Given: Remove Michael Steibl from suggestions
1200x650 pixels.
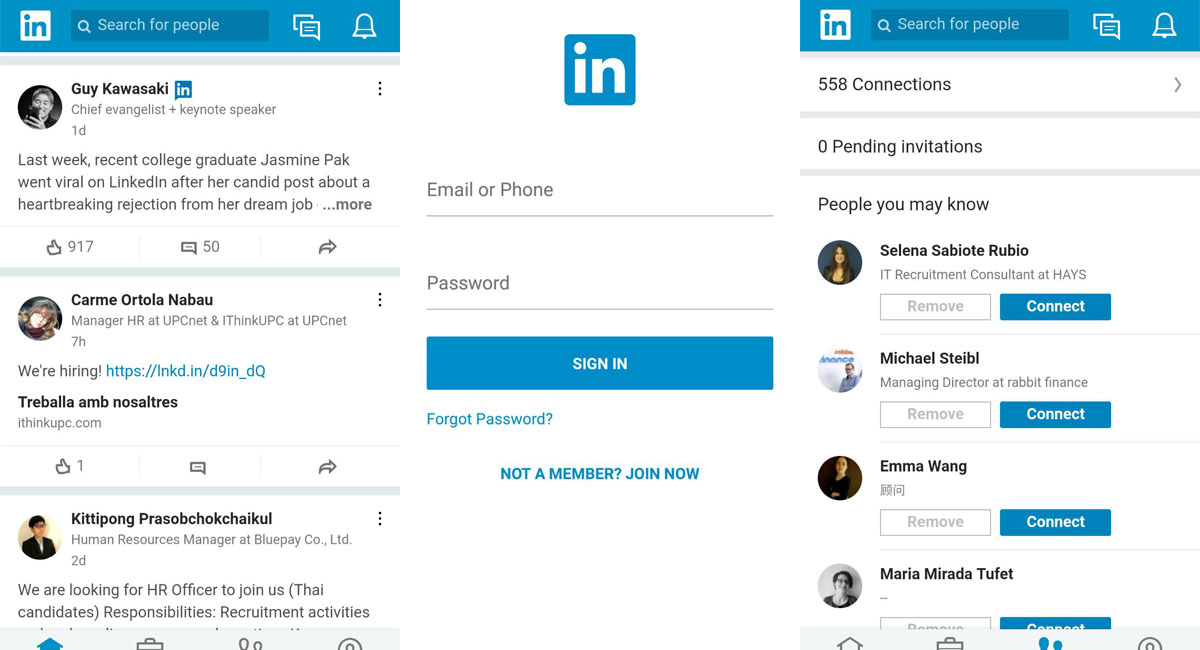Looking at the screenshot, I should (935, 413).
